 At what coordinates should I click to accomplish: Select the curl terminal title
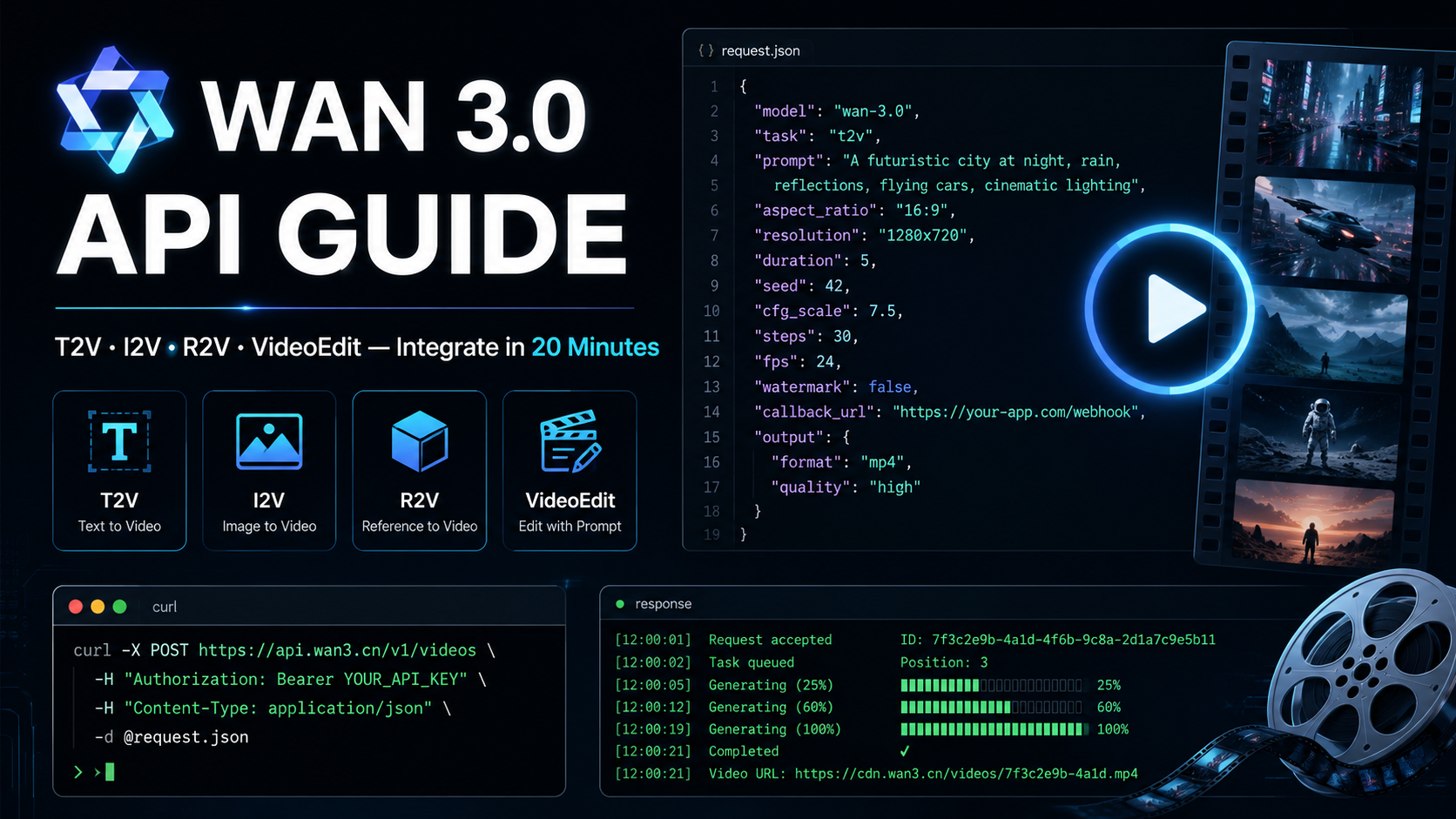point(165,607)
